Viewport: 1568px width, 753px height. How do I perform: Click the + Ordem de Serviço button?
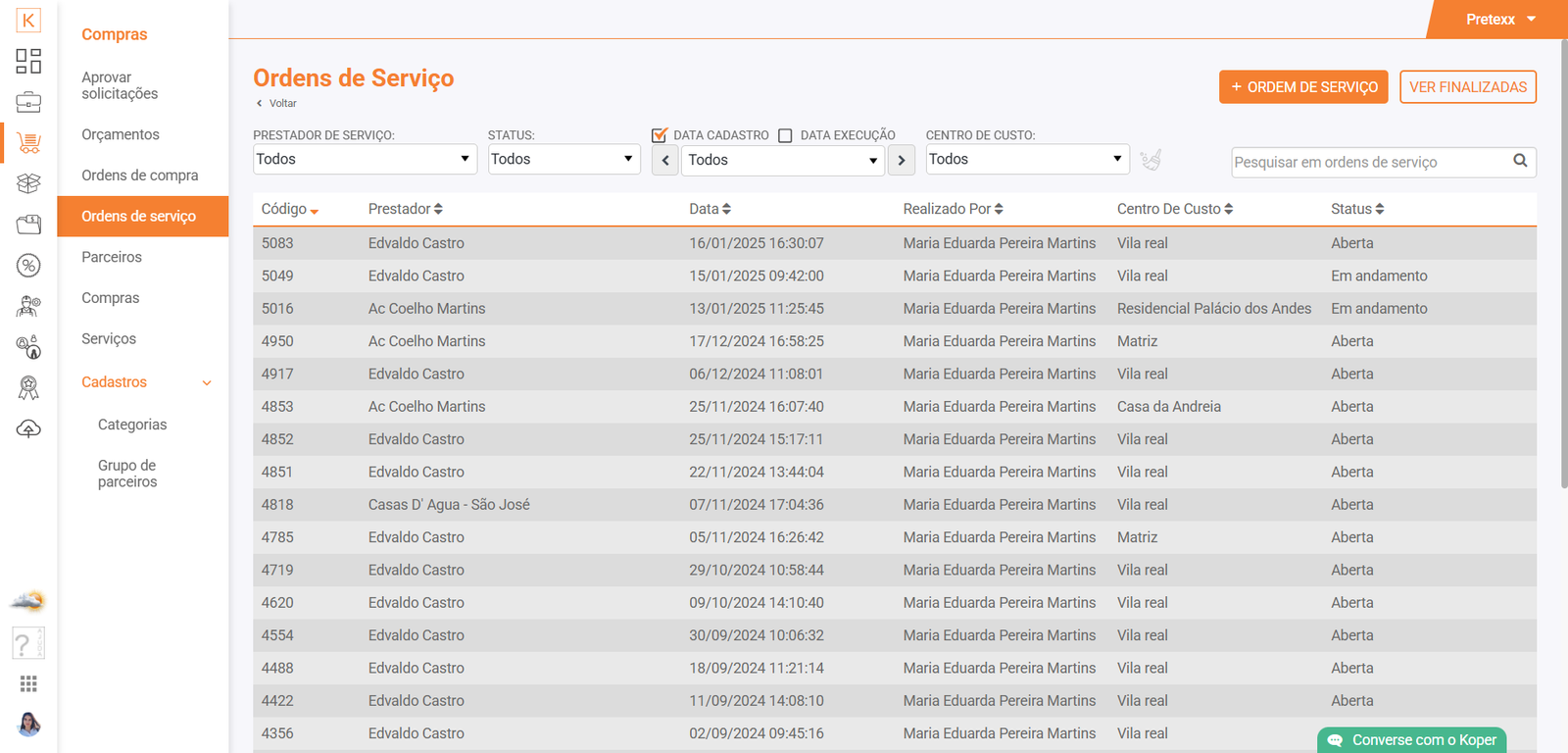(x=1303, y=87)
